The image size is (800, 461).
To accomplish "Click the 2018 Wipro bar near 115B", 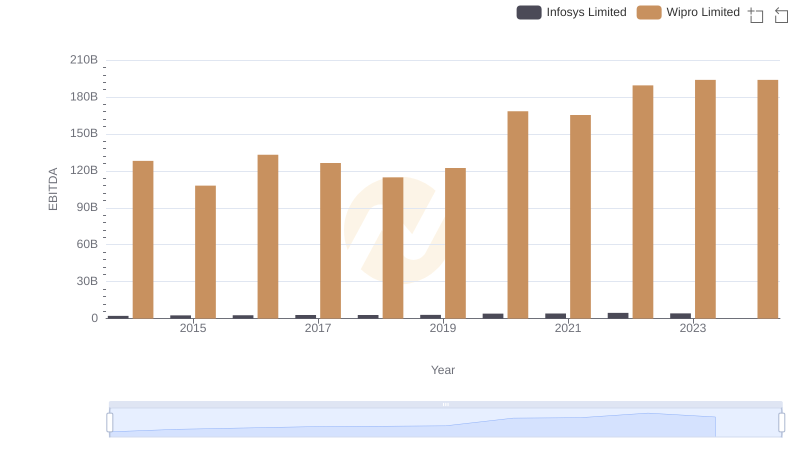I will tap(393, 248).
